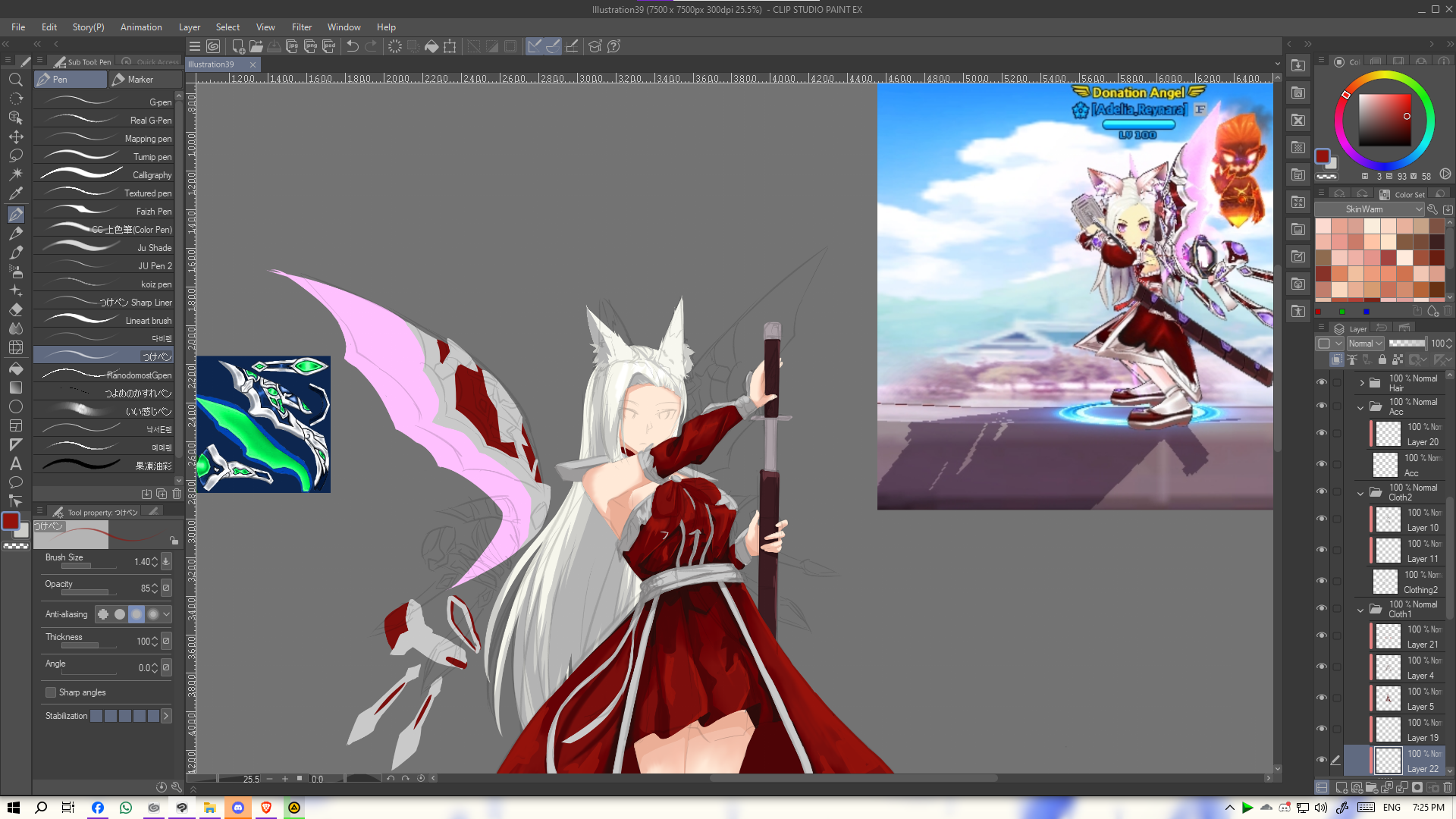Image resolution: width=1456 pixels, height=819 pixels.
Task: Click the Export as psd icon
Action: tap(328, 46)
